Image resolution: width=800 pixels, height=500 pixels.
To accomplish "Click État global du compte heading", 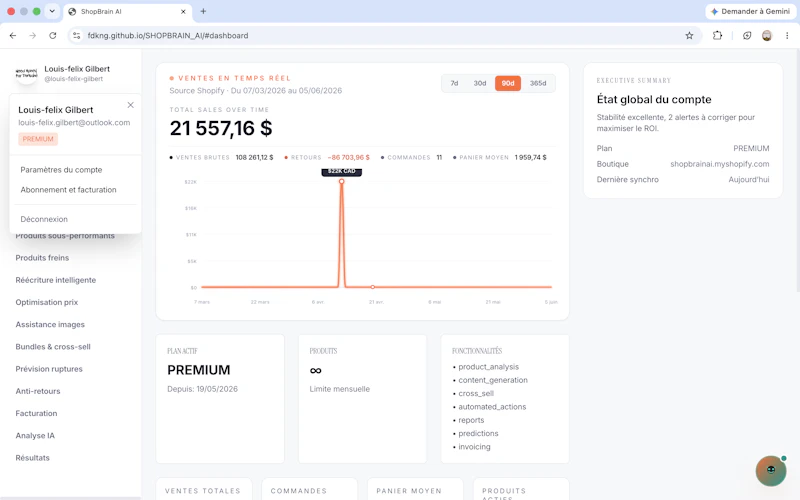I will (654, 99).
